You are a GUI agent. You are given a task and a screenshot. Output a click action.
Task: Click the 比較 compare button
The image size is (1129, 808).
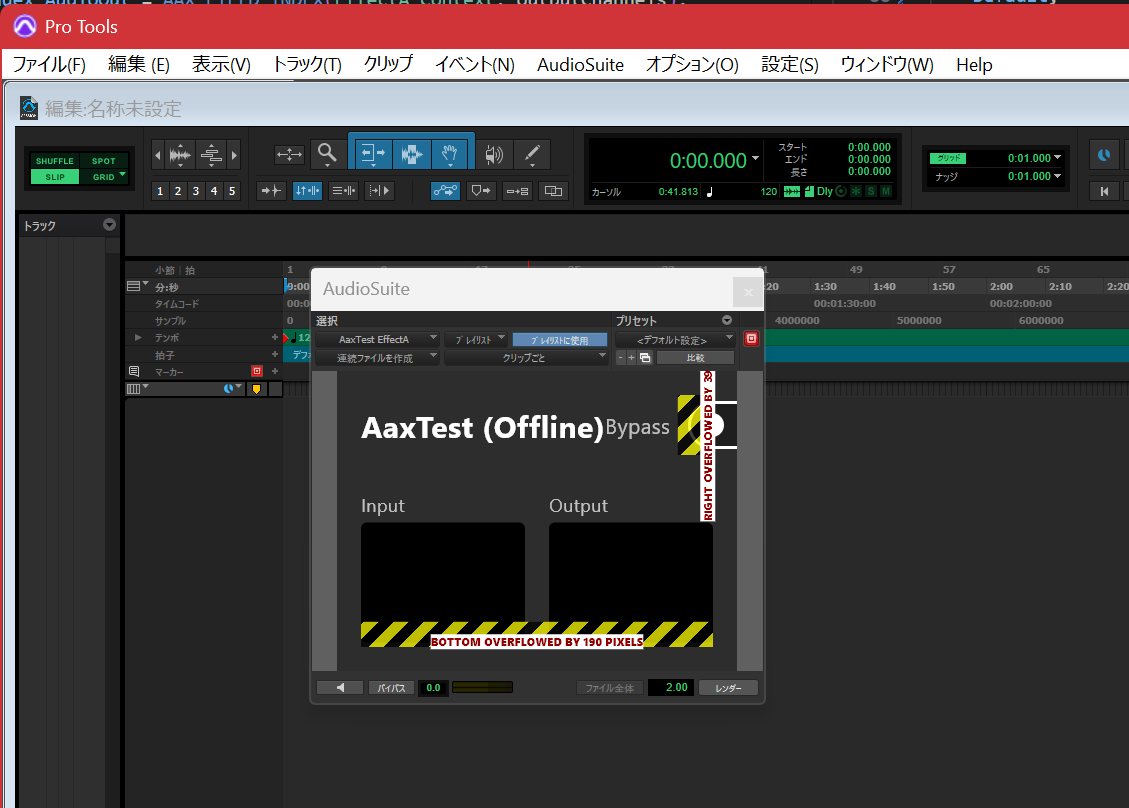[696, 358]
